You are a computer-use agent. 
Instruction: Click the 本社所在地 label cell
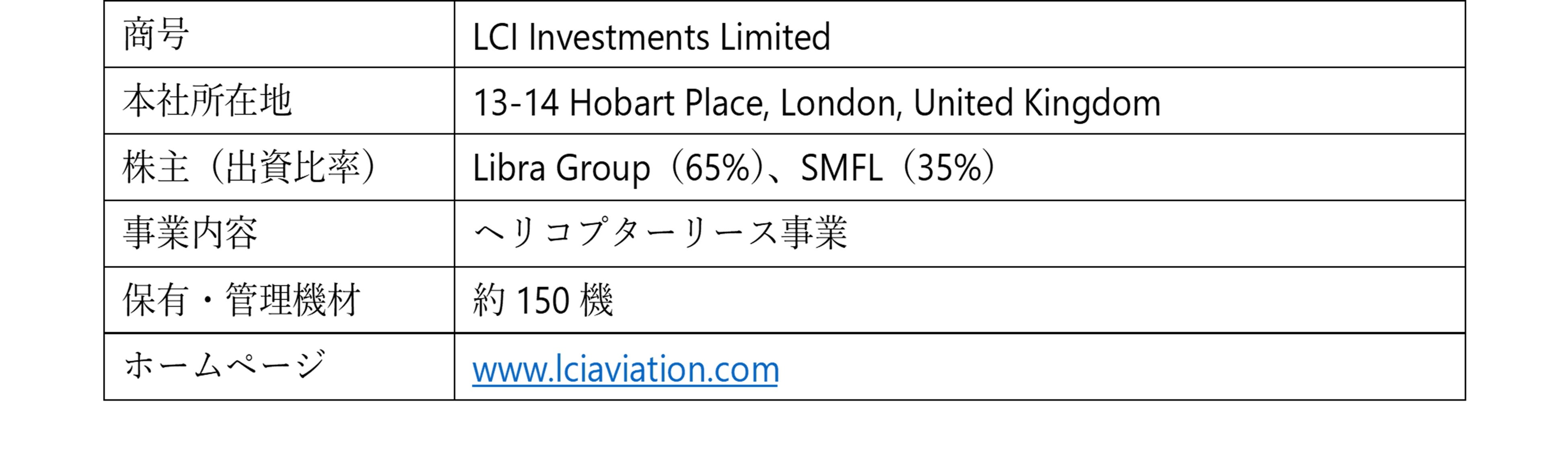(207, 101)
